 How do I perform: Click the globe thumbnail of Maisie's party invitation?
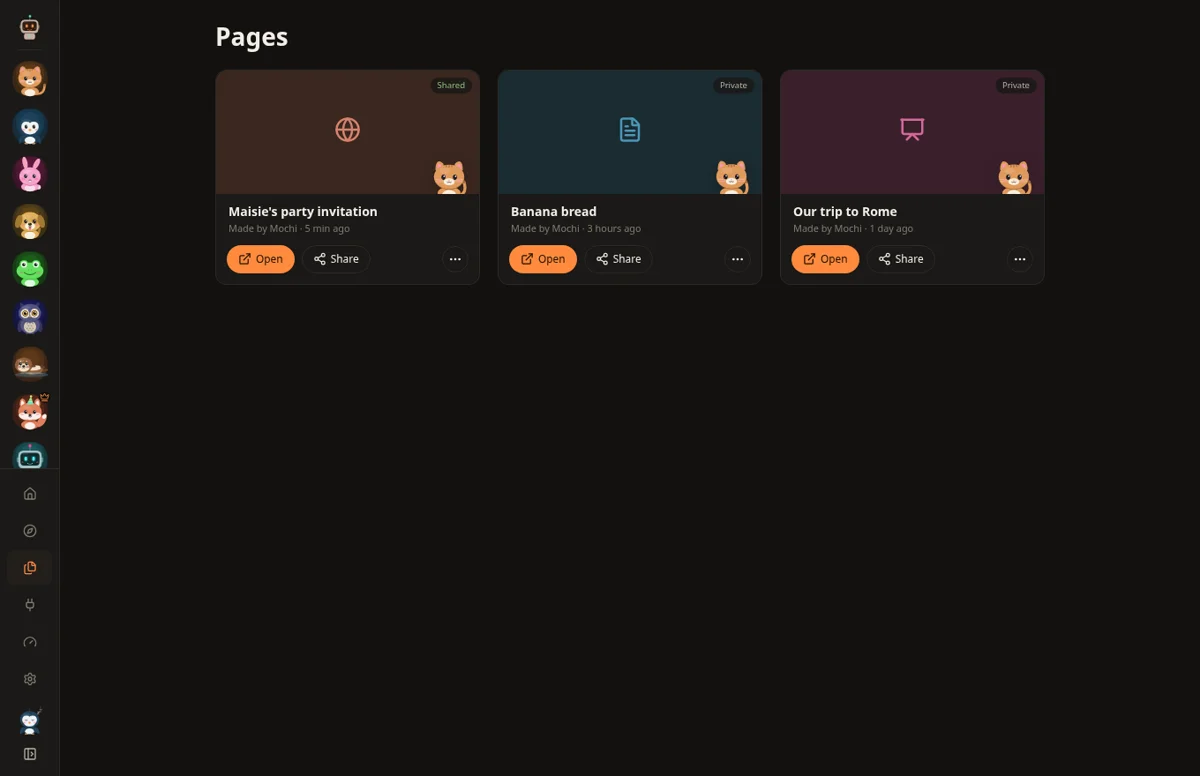point(348,130)
